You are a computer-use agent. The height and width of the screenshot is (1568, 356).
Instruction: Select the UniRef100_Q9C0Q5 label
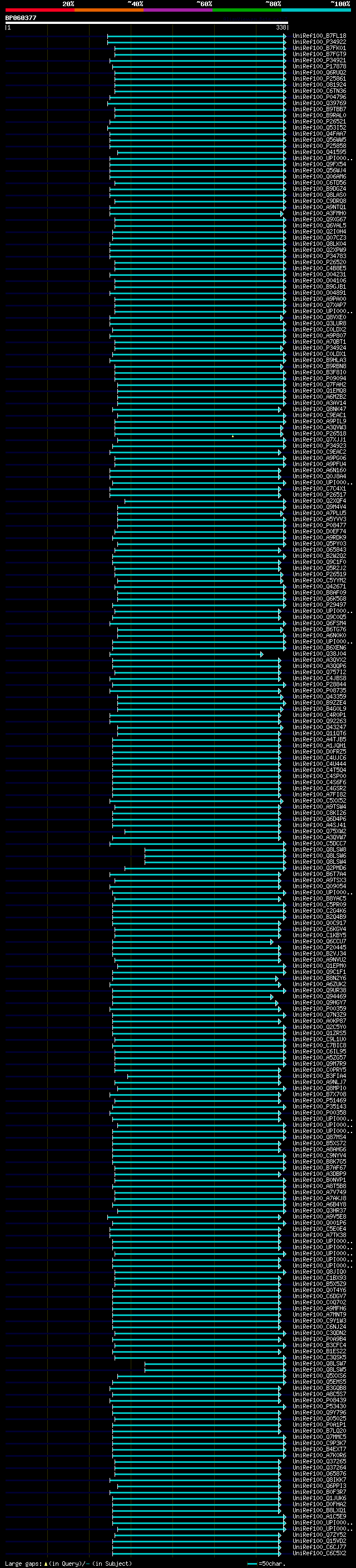(319, 617)
